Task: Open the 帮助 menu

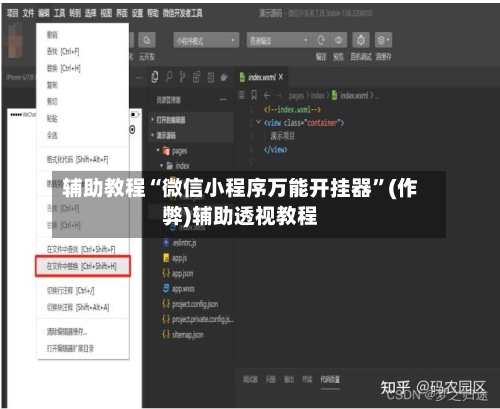Action: click(x=153, y=13)
